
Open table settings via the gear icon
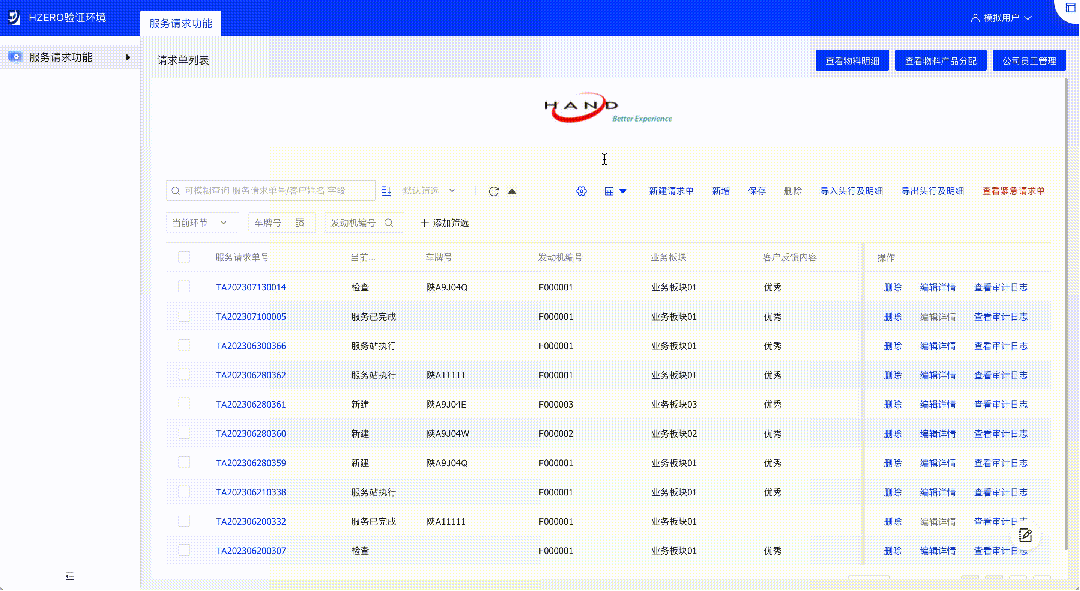point(581,191)
